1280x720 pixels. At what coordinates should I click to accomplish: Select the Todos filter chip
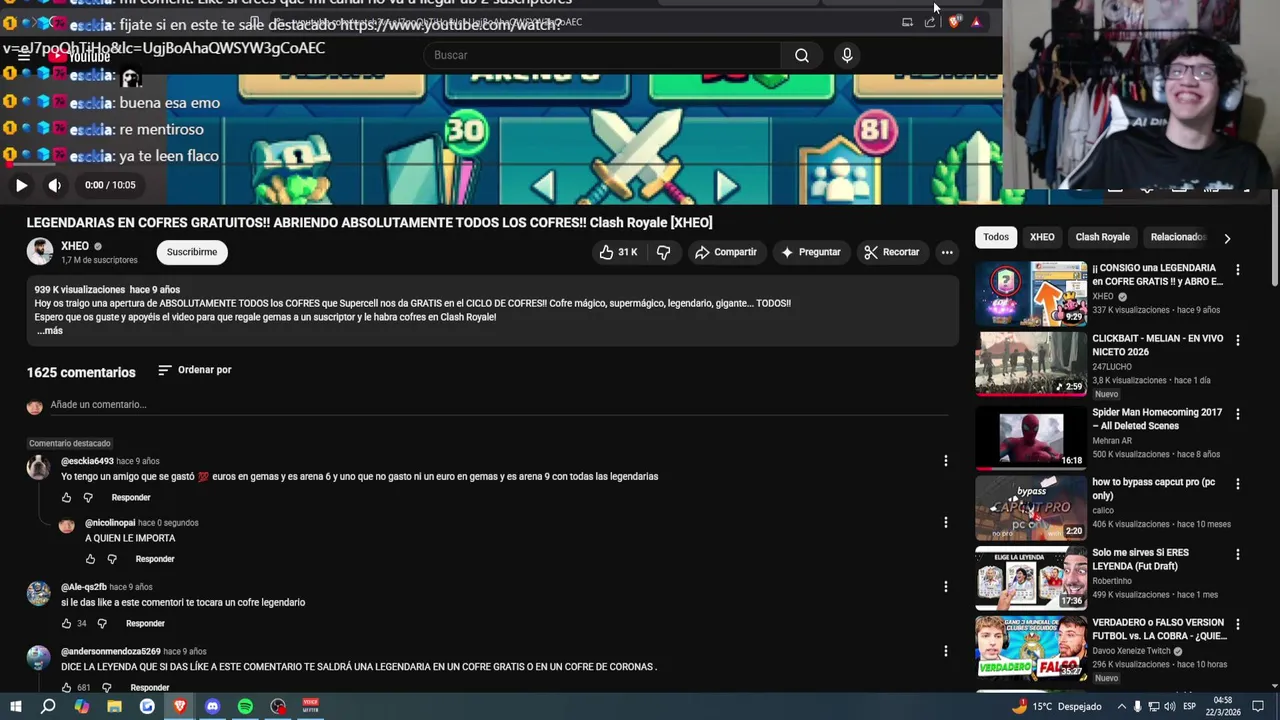pos(996,237)
